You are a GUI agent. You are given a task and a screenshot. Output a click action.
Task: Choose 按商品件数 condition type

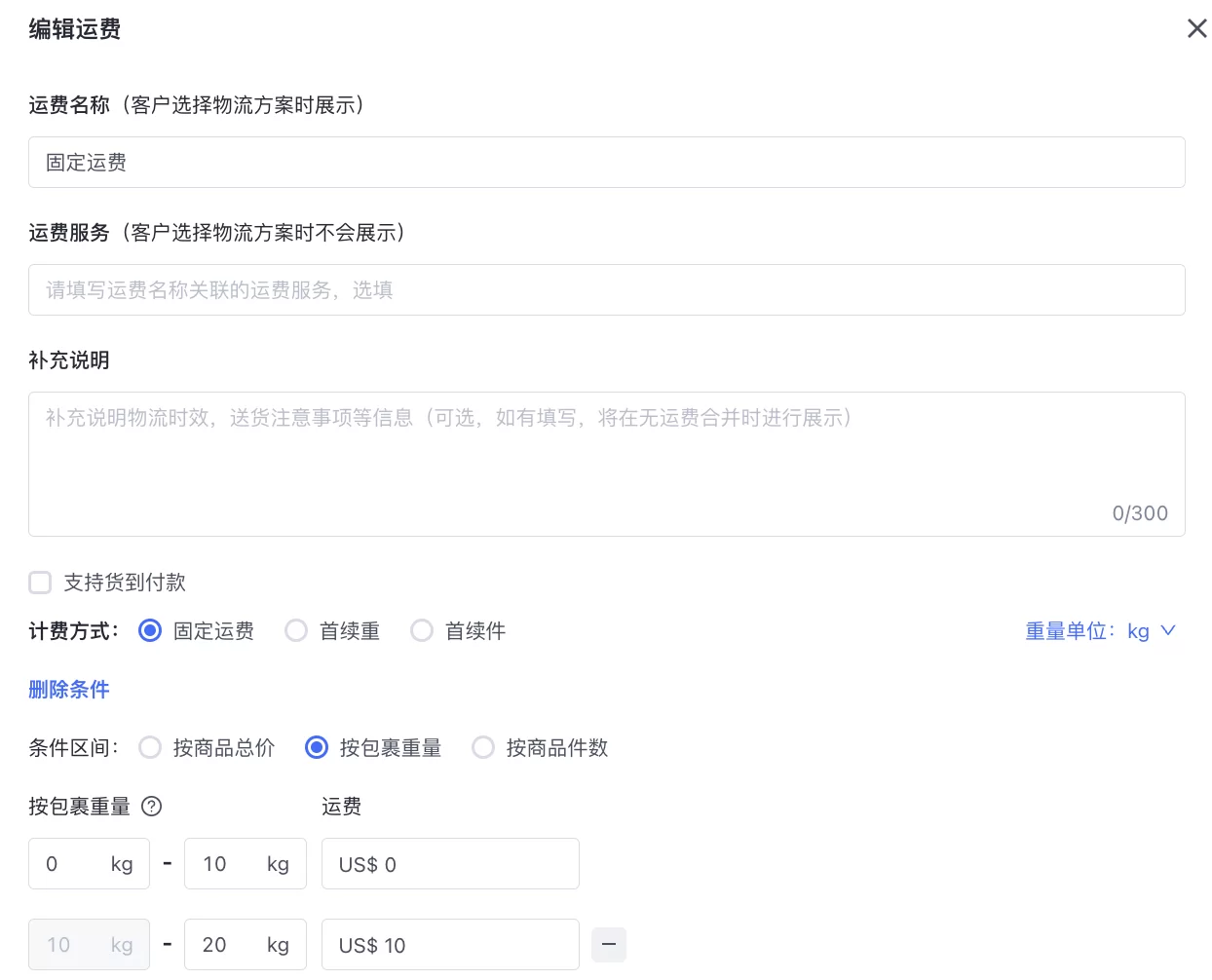coord(483,747)
